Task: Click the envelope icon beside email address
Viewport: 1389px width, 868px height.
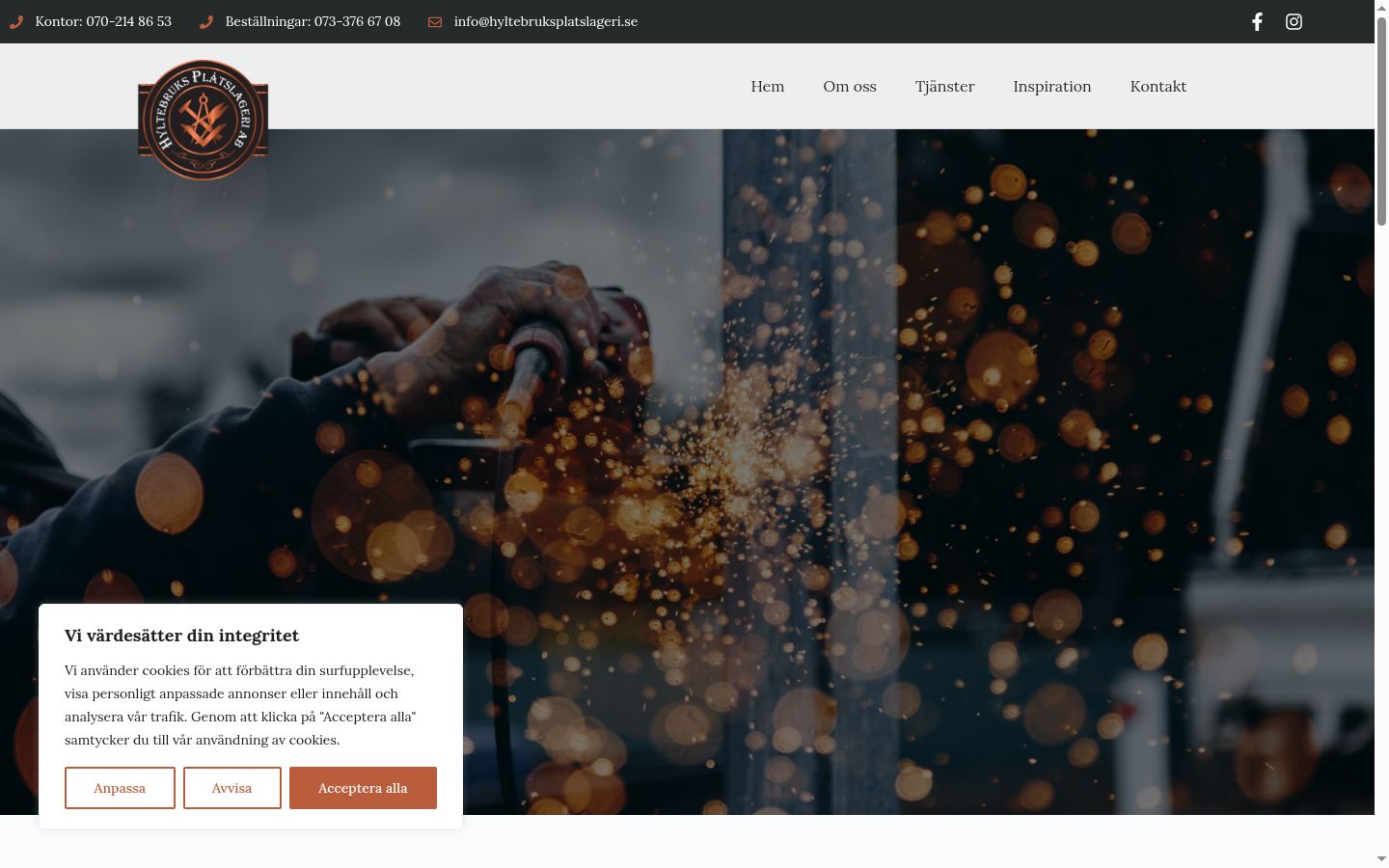Action: pos(435,21)
